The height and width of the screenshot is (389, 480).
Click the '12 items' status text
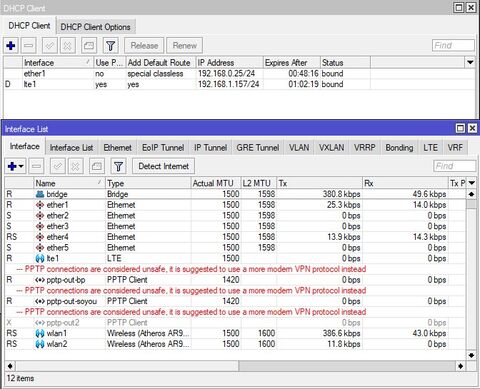[20, 378]
